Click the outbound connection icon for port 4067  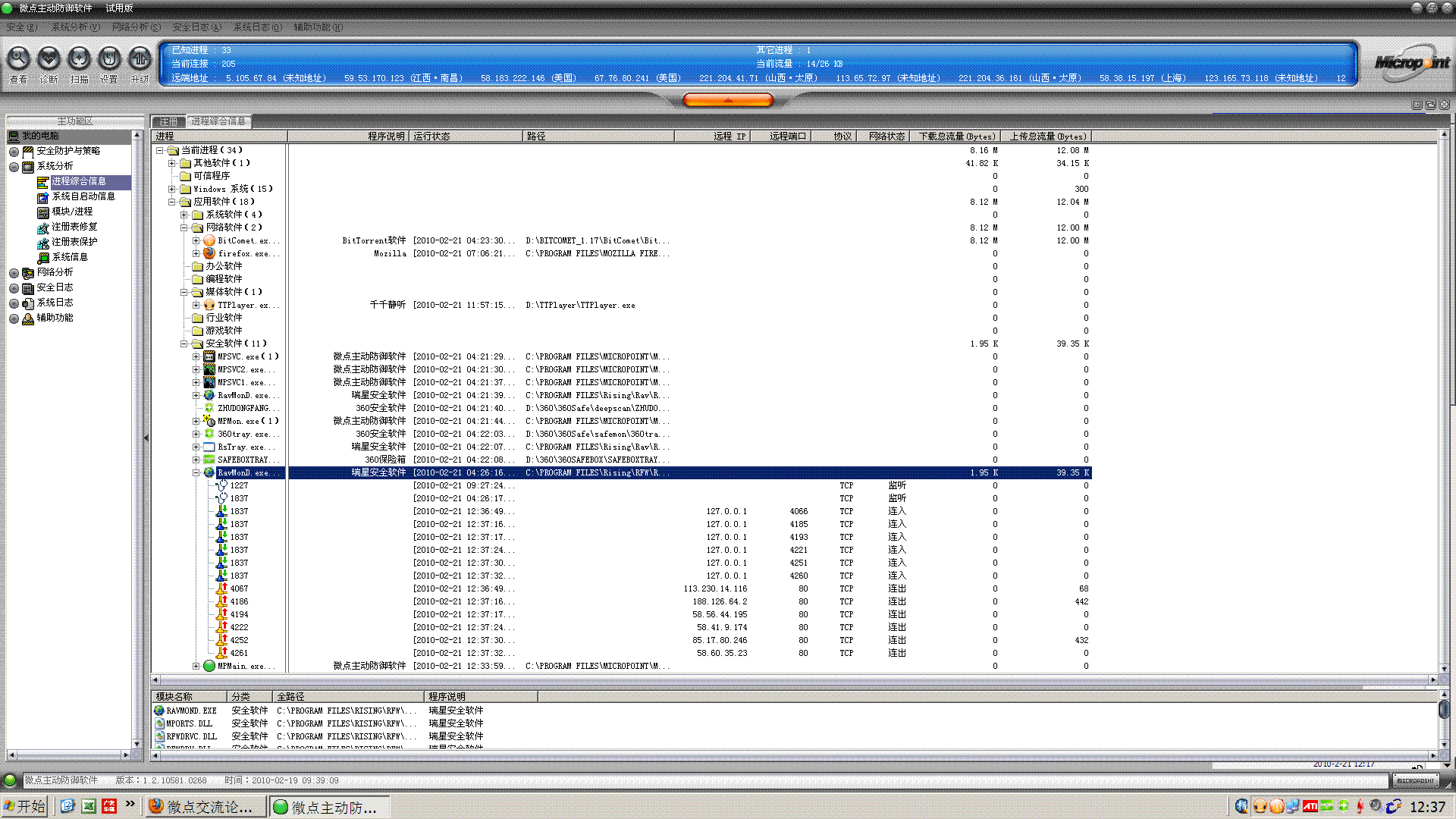222,588
